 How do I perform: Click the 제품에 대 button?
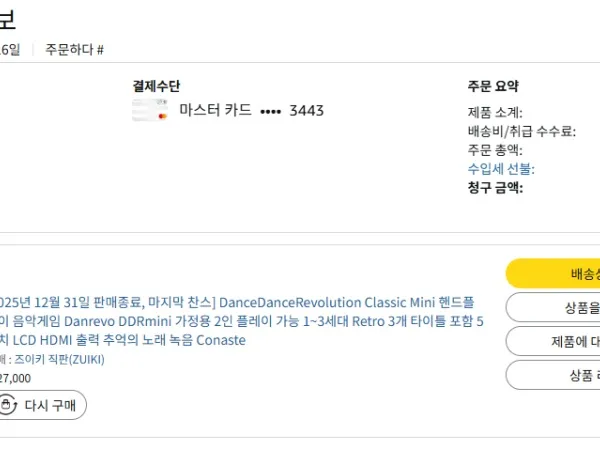click(x=553, y=341)
